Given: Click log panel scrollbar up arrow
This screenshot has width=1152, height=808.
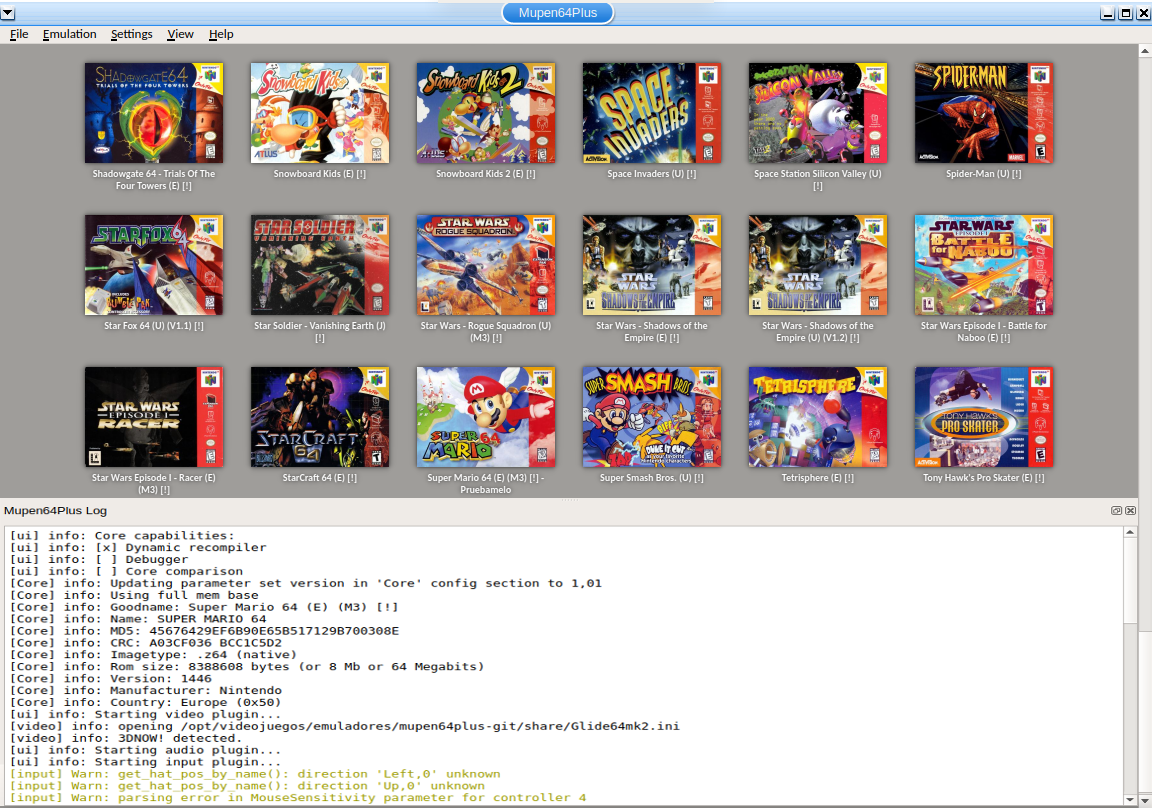Looking at the screenshot, I should (1130, 532).
